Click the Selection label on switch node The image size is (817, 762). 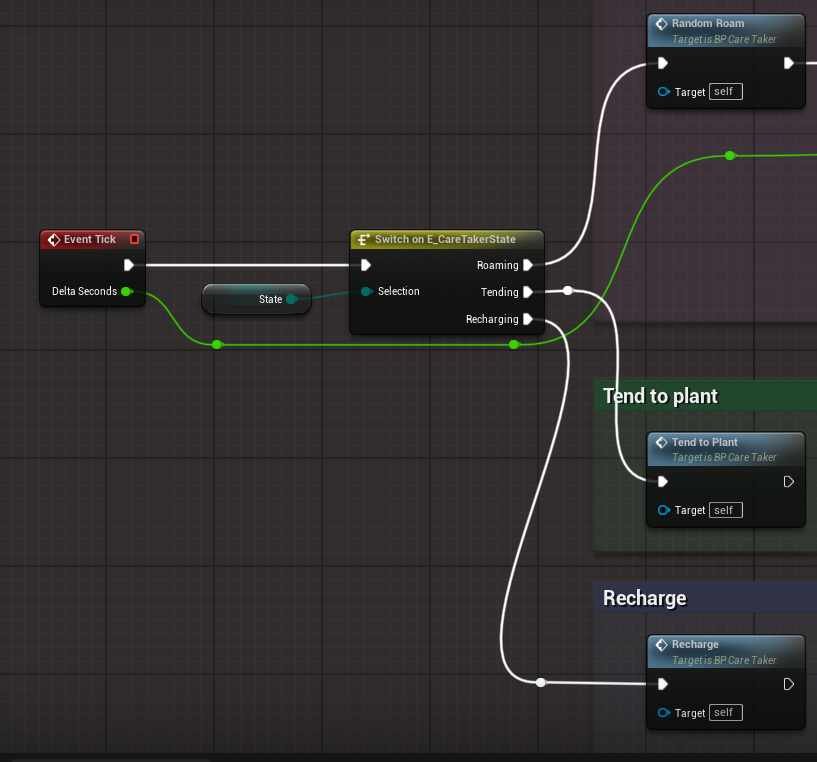click(399, 291)
